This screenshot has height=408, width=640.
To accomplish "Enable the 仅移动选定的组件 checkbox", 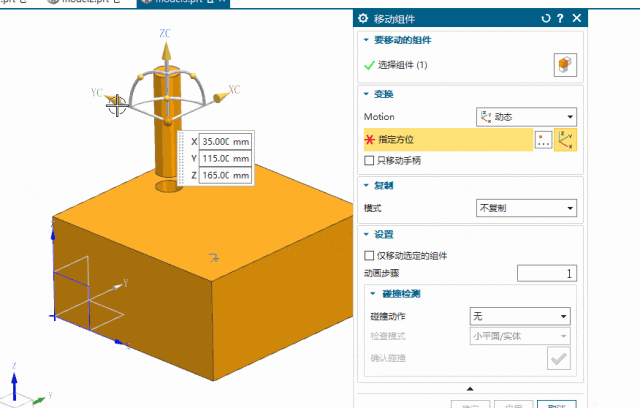I will 370,255.
